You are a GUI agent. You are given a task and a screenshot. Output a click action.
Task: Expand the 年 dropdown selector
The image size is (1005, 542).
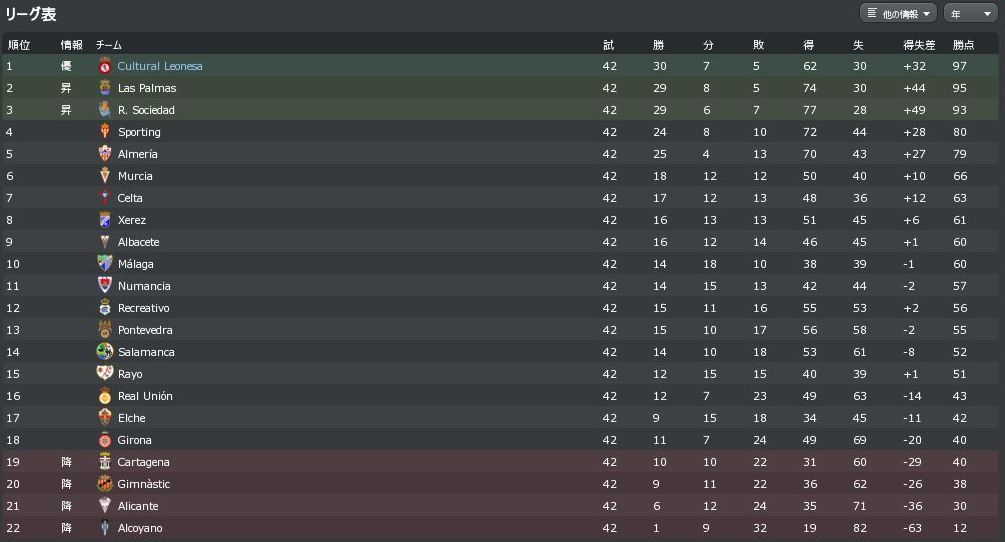970,13
